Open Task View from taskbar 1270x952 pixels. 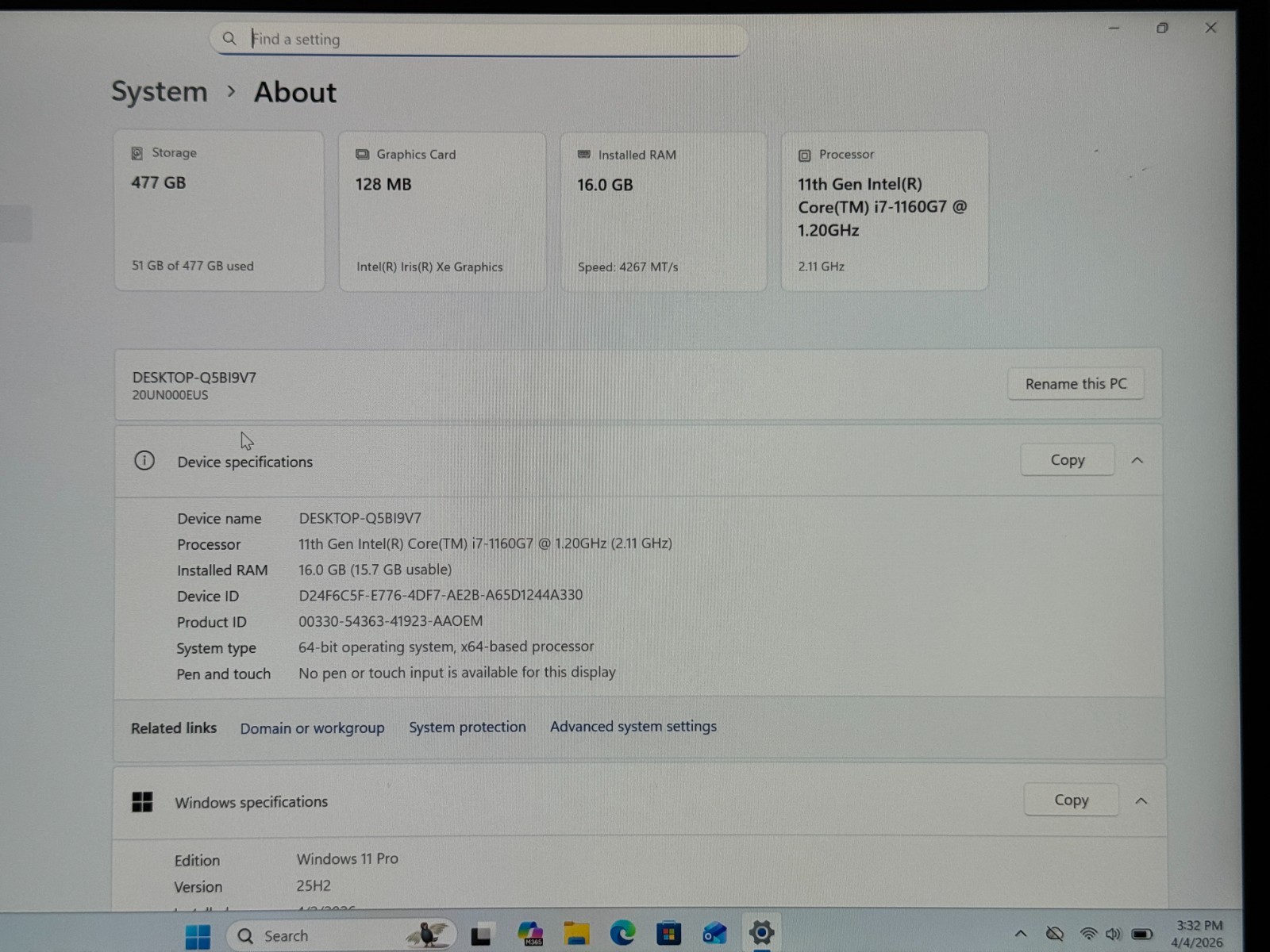pyautogui.click(x=481, y=935)
